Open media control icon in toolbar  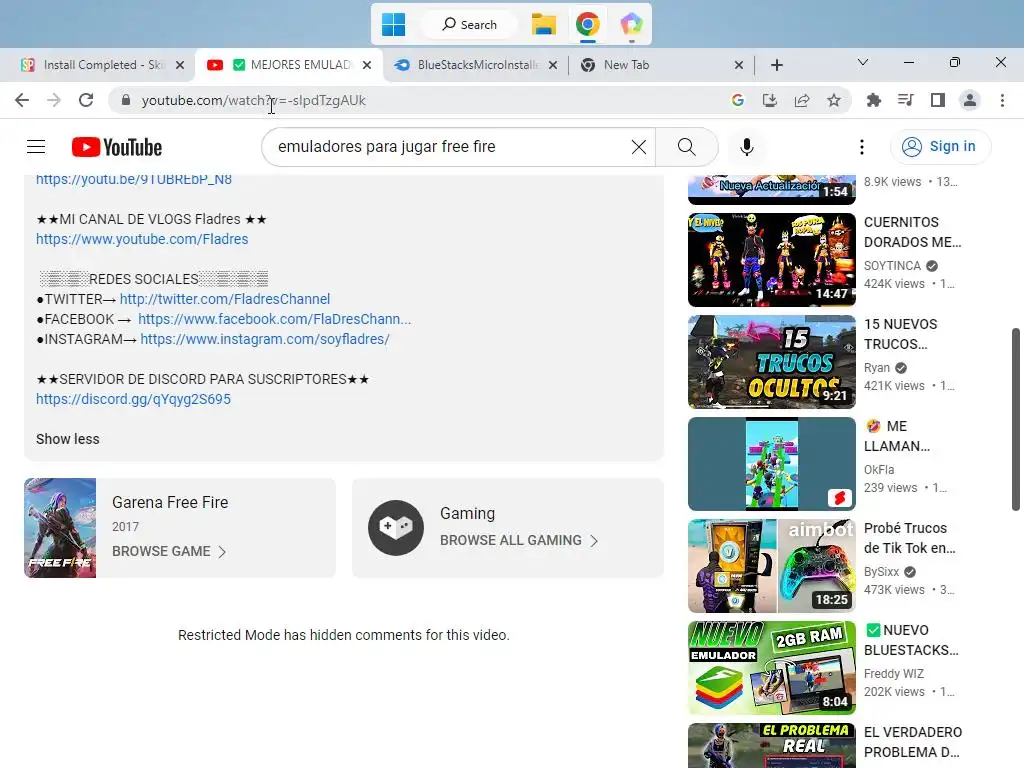pyautogui.click(x=906, y=100)
